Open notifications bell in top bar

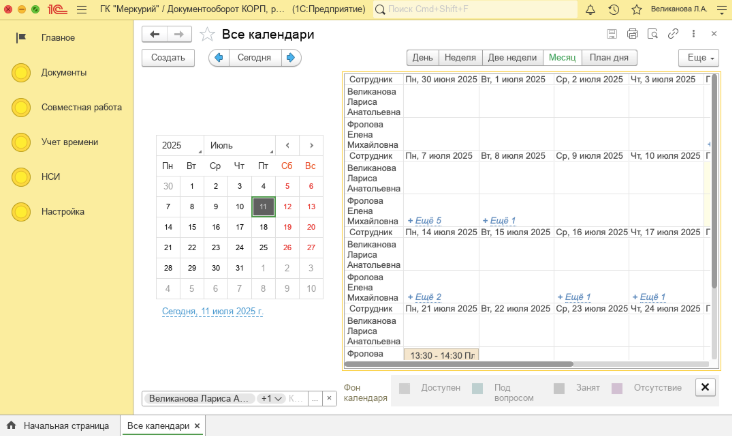tap(590, 10)
